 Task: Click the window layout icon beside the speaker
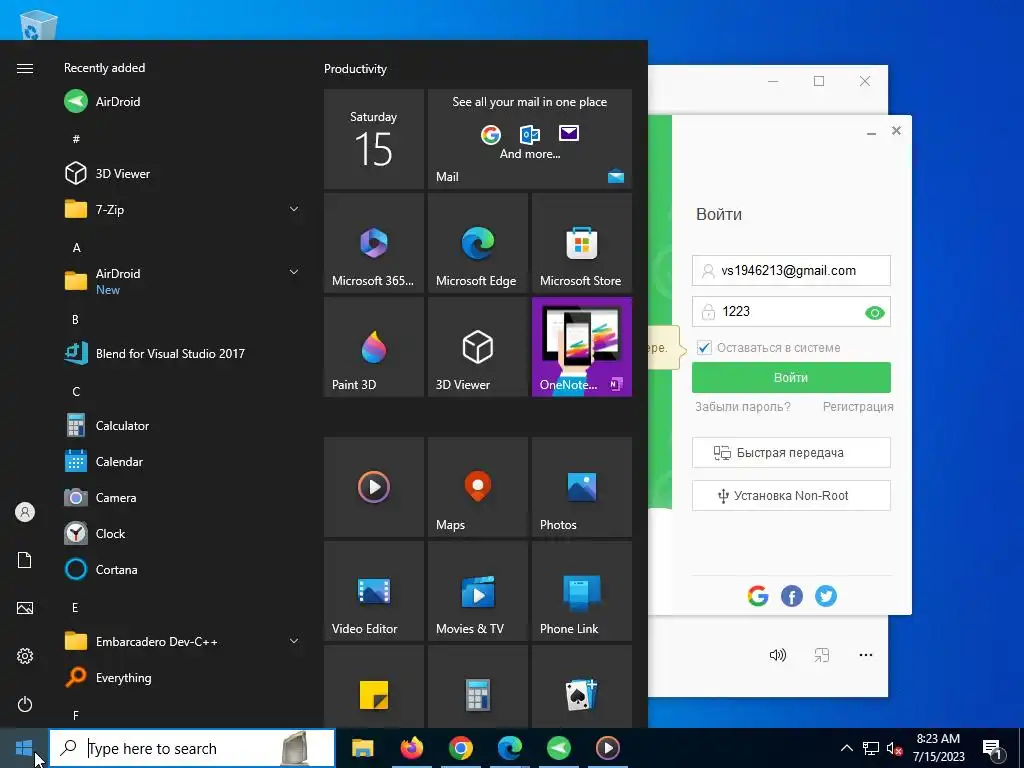[x=822, y=655]
